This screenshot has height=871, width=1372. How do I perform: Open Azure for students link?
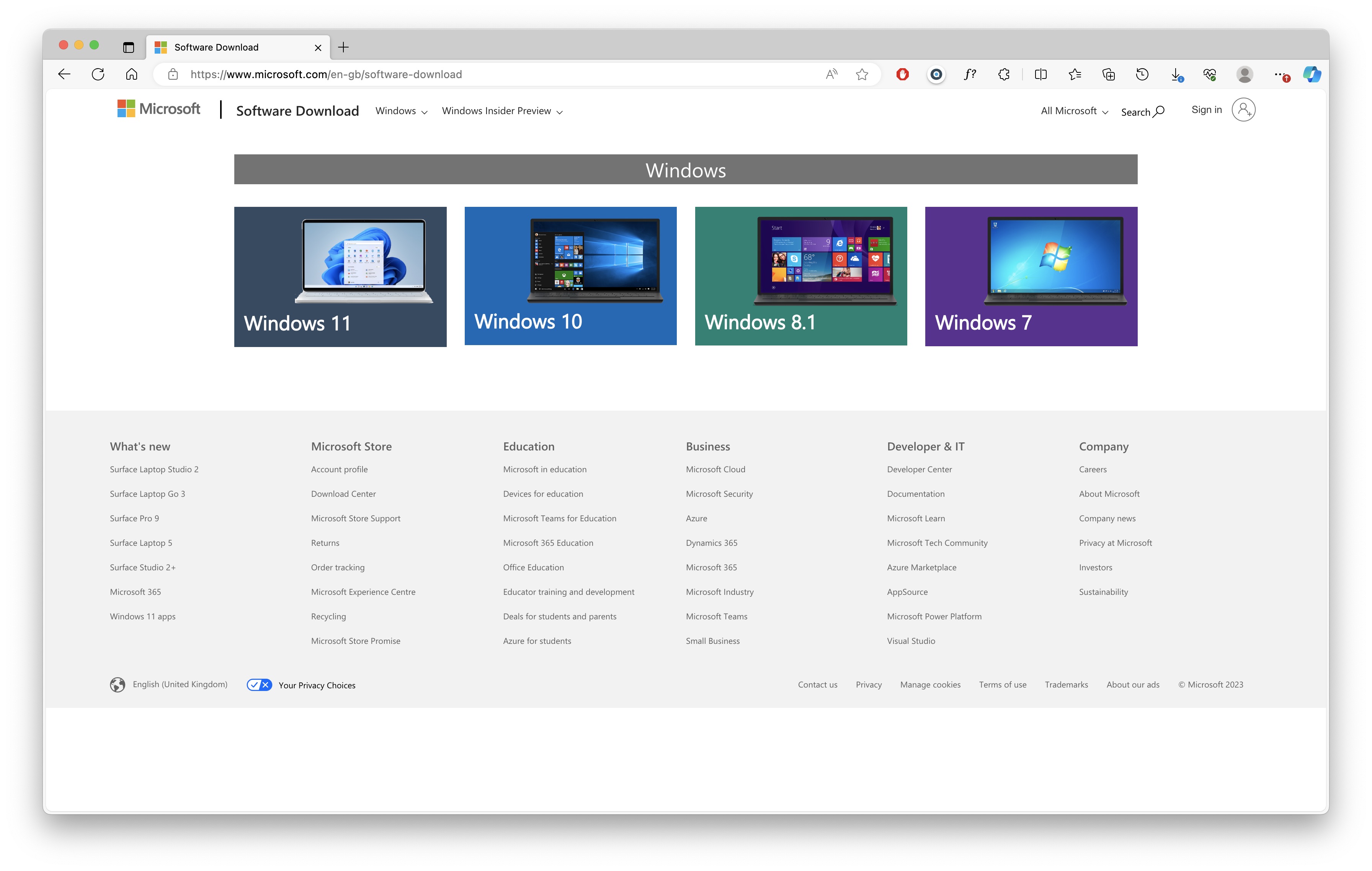(x=537, y=641)
